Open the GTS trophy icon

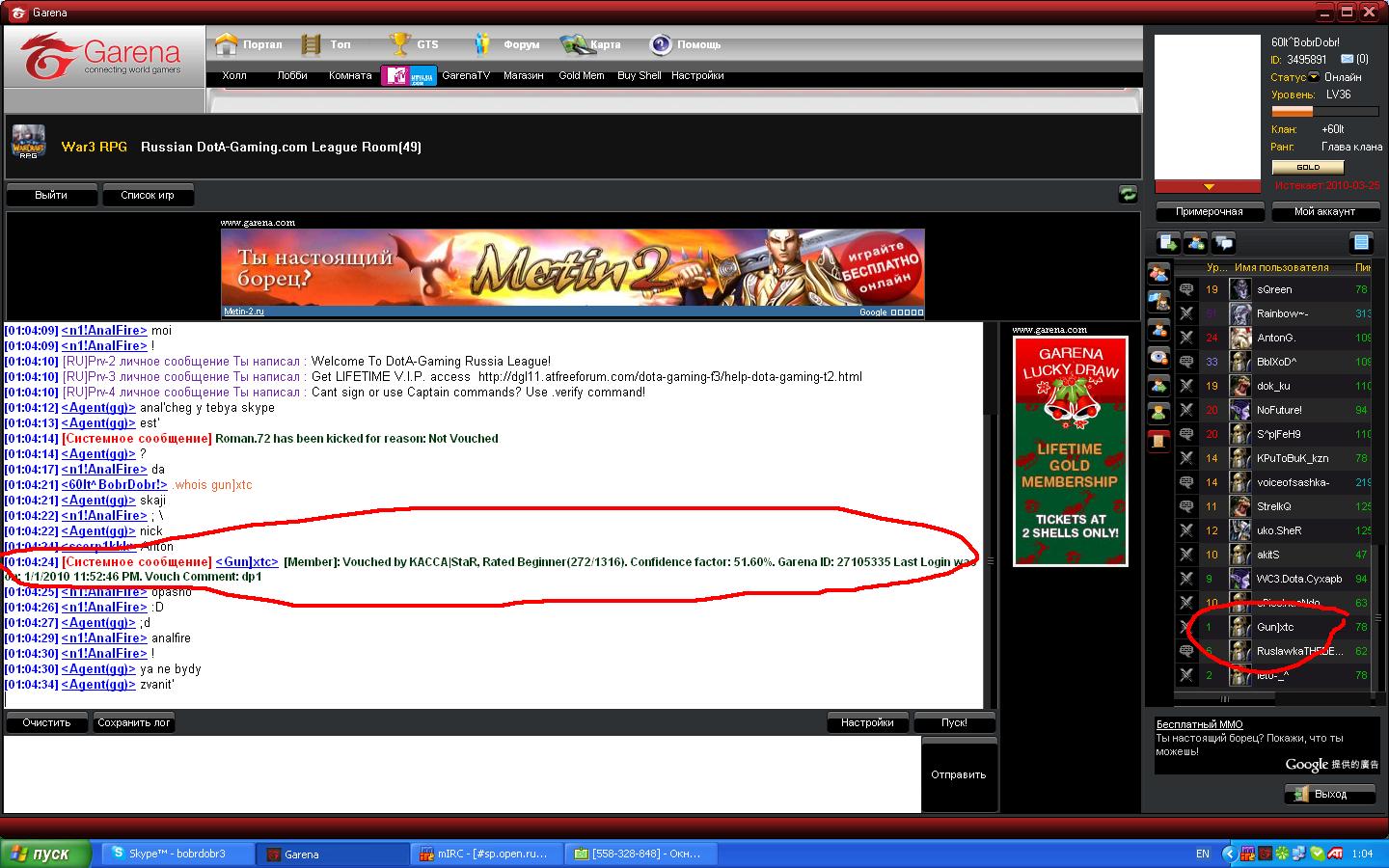point(399,44)
